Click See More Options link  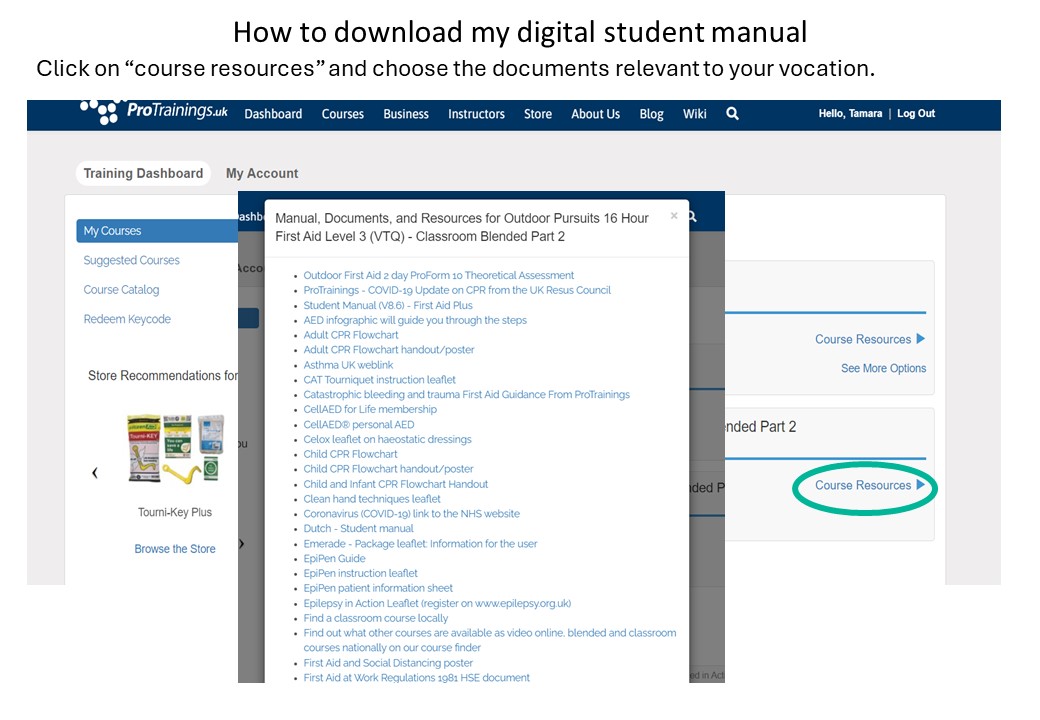[883, 368]
